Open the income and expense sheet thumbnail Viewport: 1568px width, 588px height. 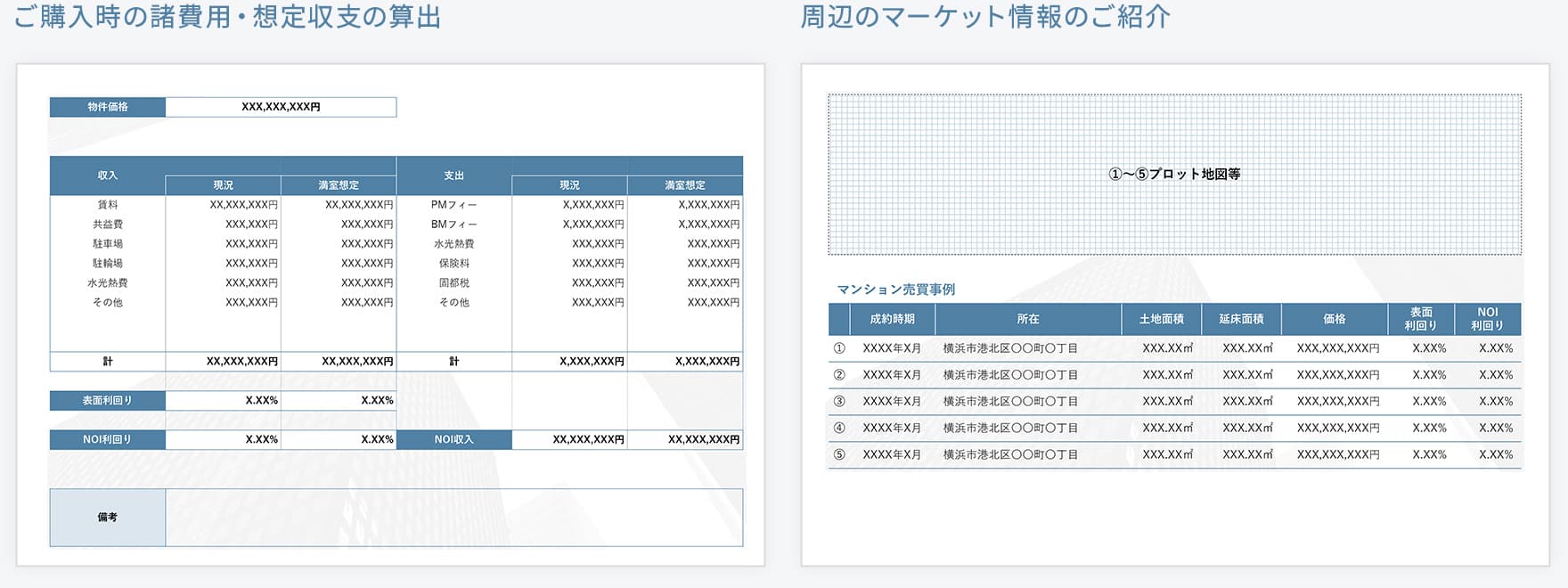[x=390, y=314]
